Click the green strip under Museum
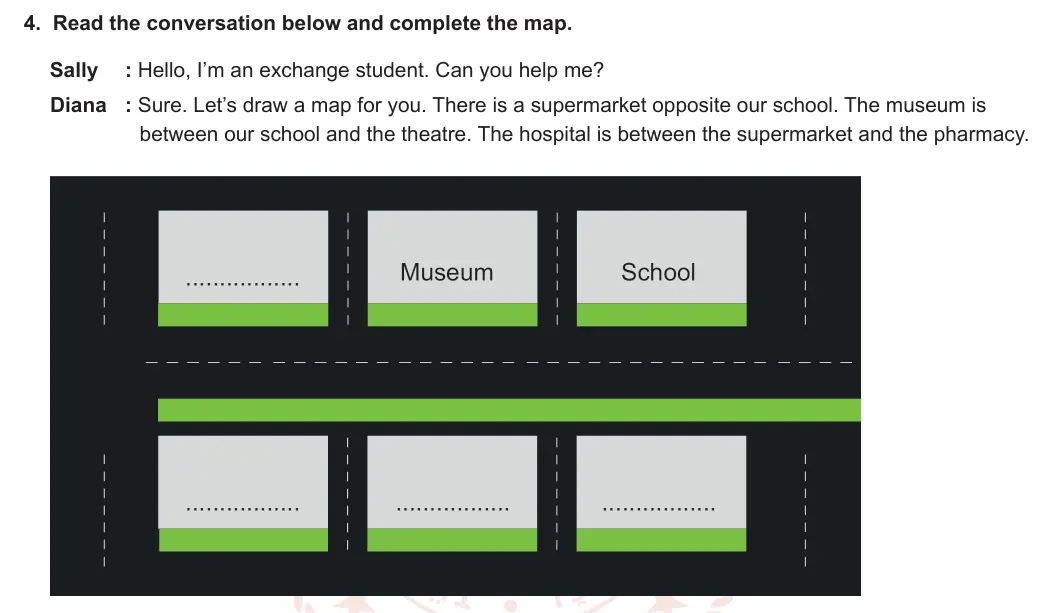 [x=452, y=315]
